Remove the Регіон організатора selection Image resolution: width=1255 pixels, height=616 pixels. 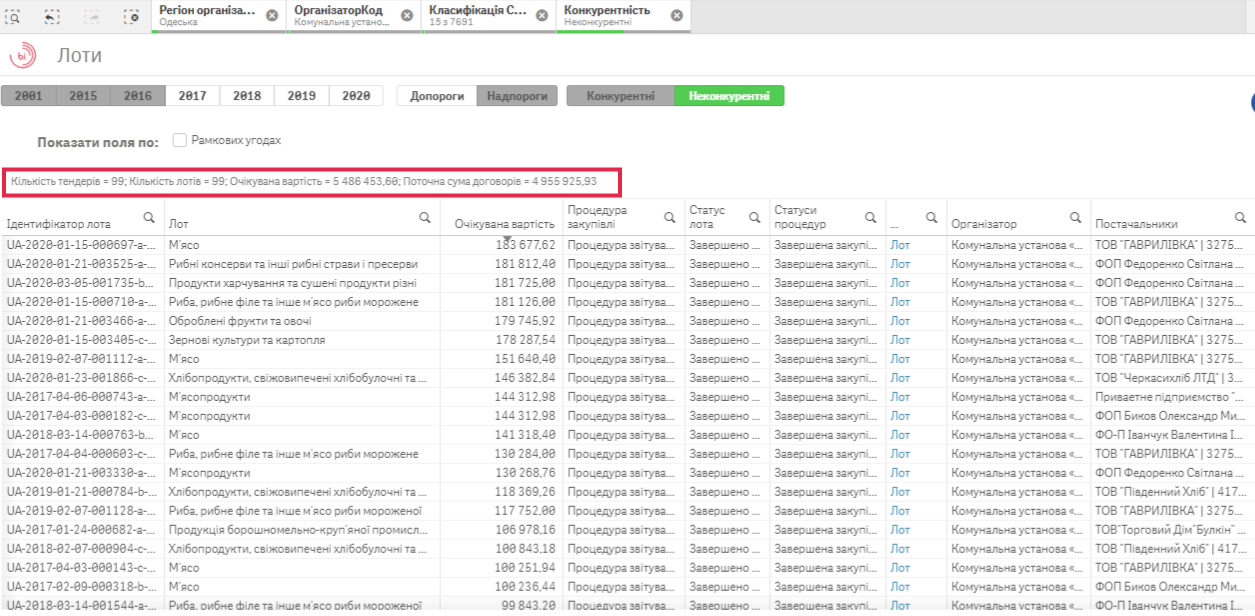click(x=272, y=15)
